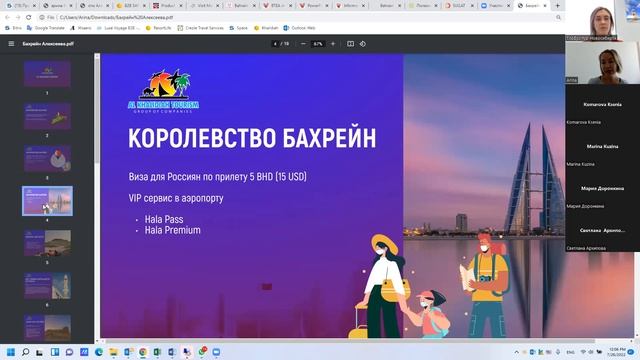Open Outlook Web bookmark

pyautogui.click(x=299, y=28)
